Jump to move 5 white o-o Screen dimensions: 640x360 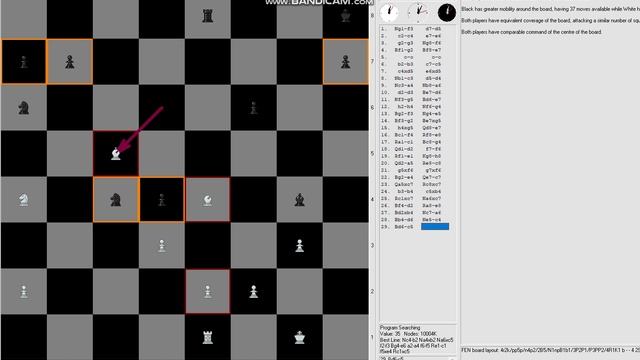coord(408,57)
